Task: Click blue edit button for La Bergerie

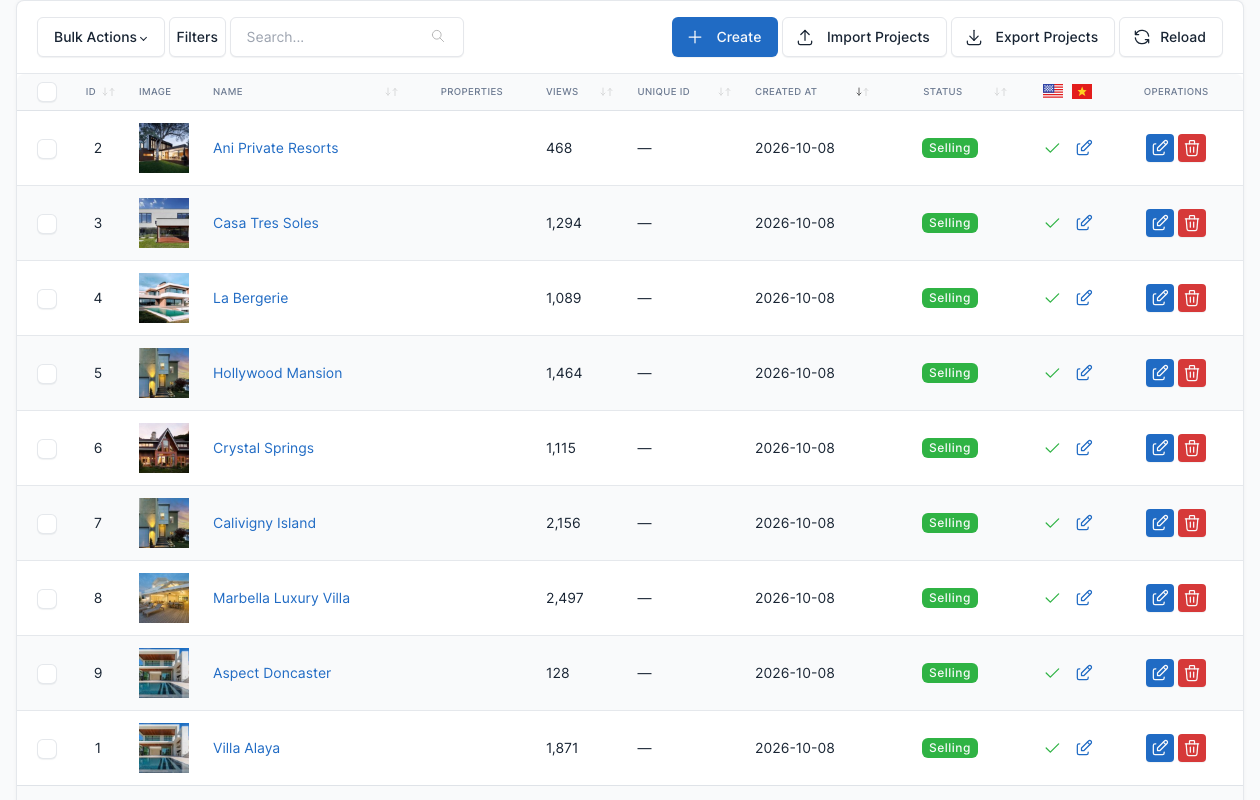Action: coord(1160,298)
